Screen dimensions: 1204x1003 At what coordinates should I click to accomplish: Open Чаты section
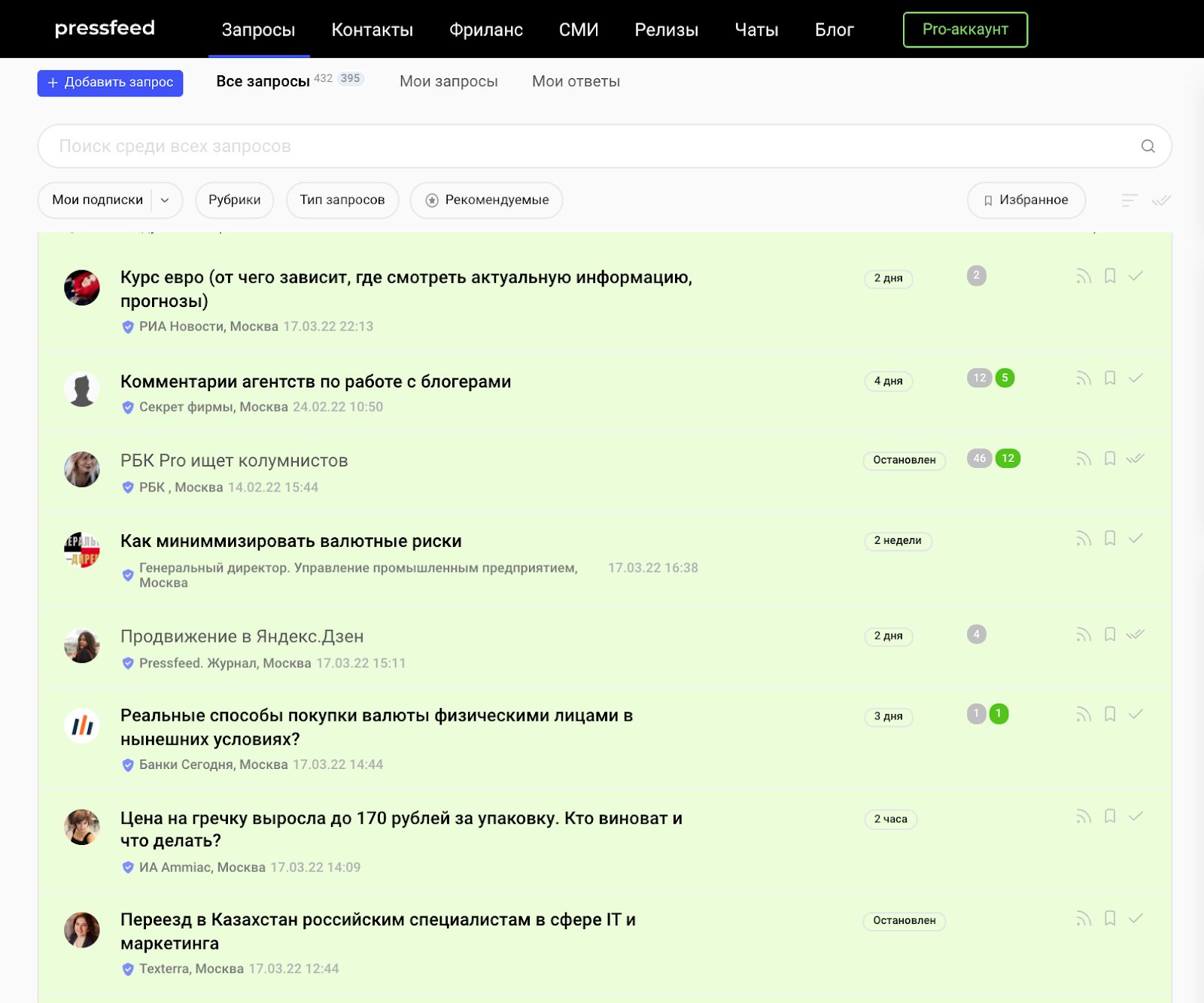tap(756, 30)
